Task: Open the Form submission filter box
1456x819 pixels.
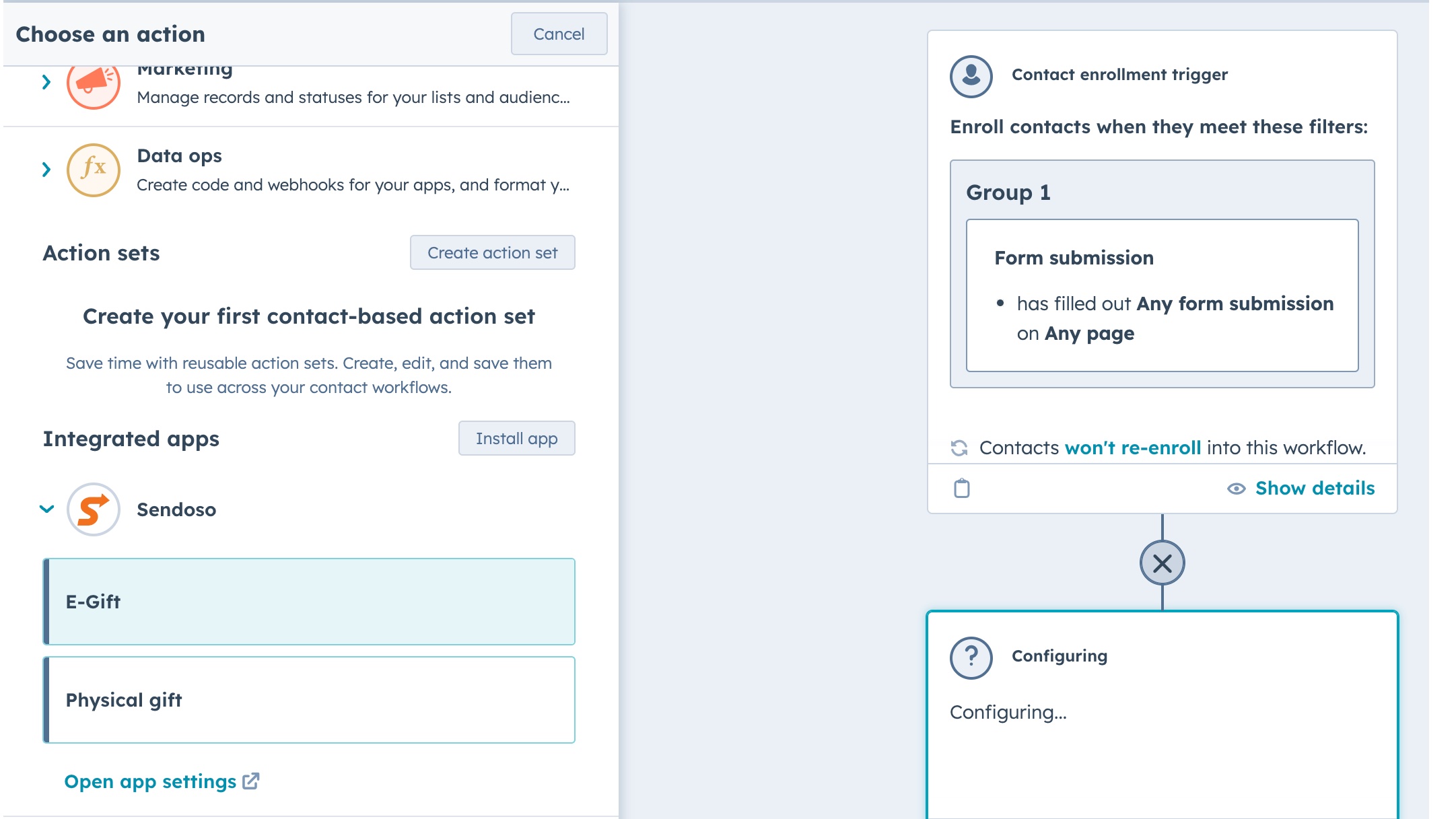Action: [1162, 295]
